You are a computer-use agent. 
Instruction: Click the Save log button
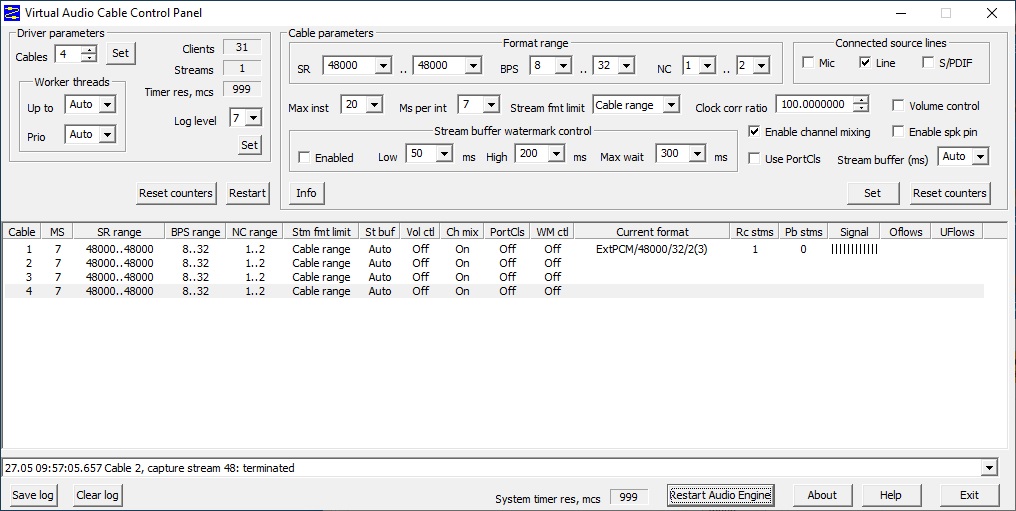point(33,495)
